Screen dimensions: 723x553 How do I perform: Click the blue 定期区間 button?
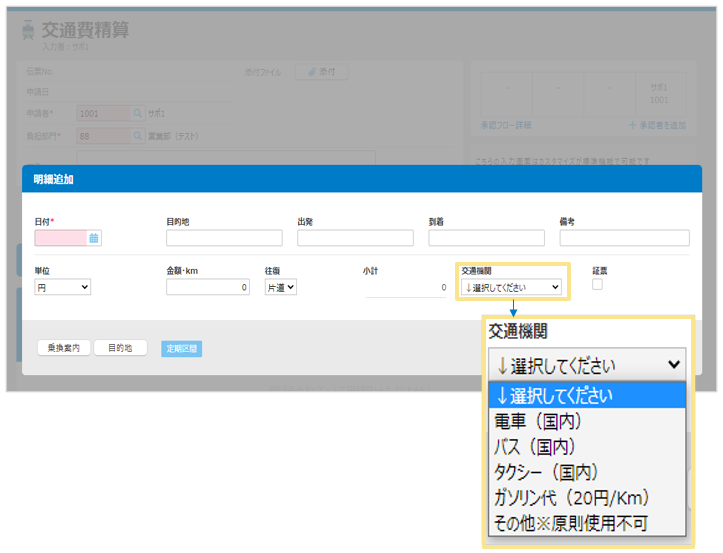pos(181,349)
